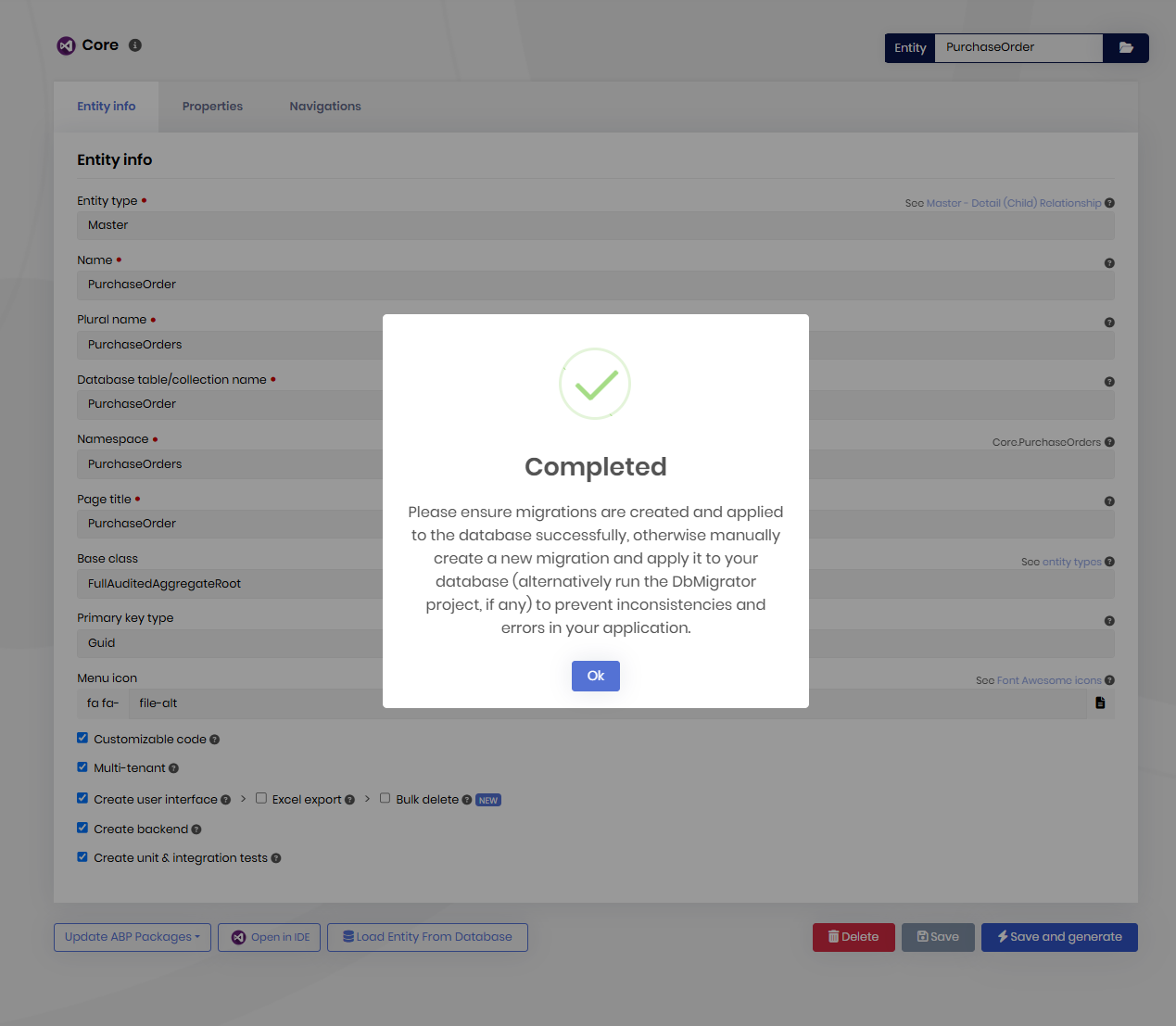Open the Font Awesome icons link
This screenshot has width=1176, height=1026.
pos(1049,680)
